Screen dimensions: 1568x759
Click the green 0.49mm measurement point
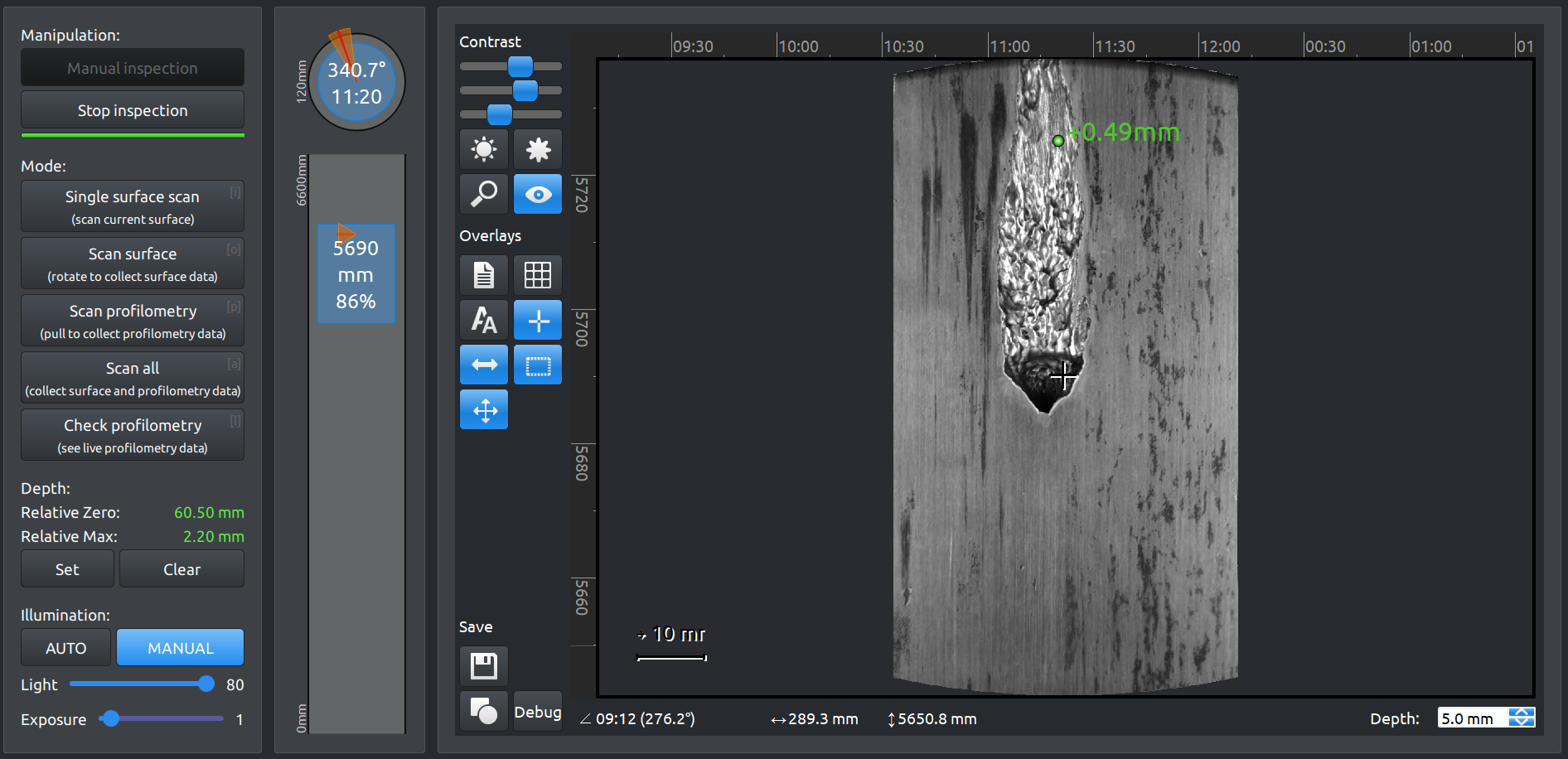tap(1058, 141)
